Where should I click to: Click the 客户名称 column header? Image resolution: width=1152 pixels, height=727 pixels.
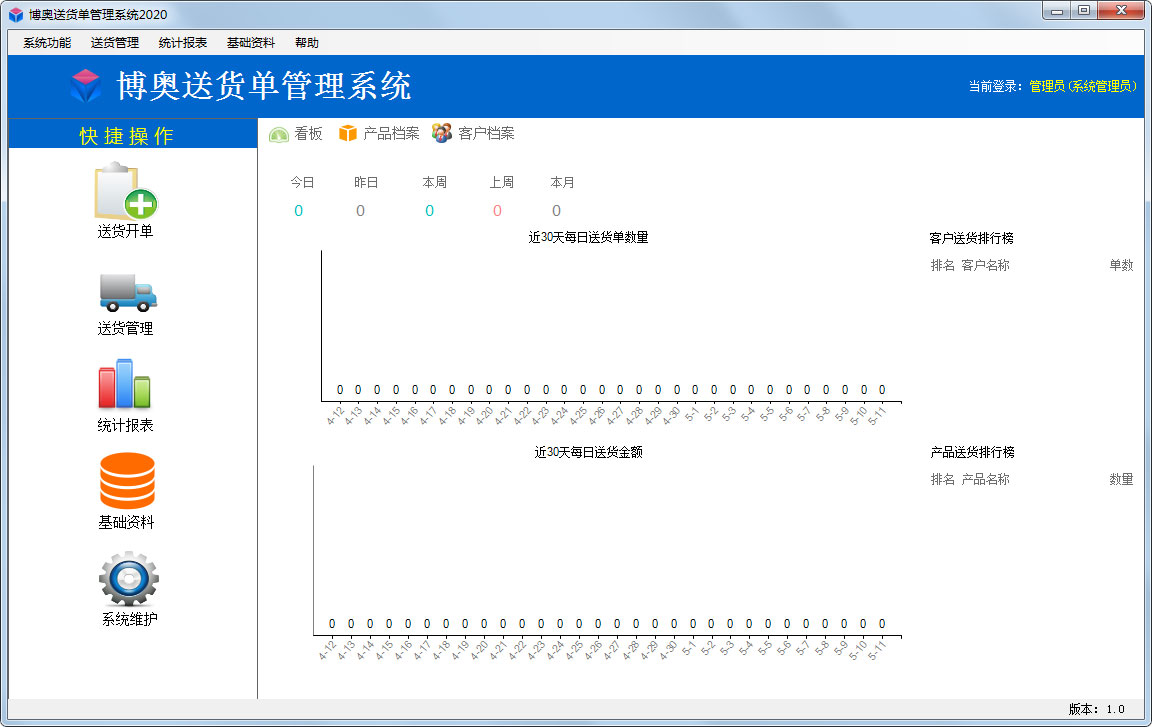[985, 265]
